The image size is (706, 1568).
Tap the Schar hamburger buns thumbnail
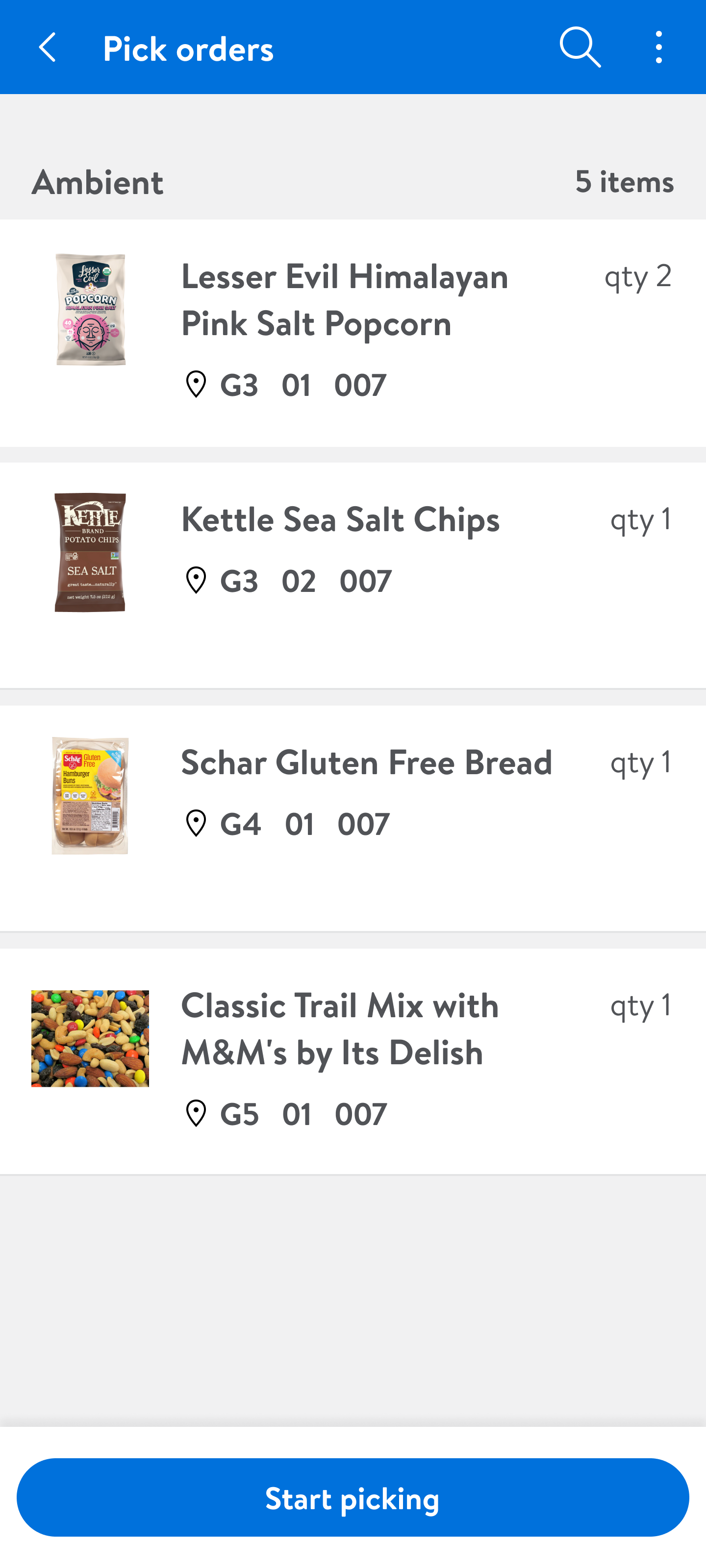90,796
